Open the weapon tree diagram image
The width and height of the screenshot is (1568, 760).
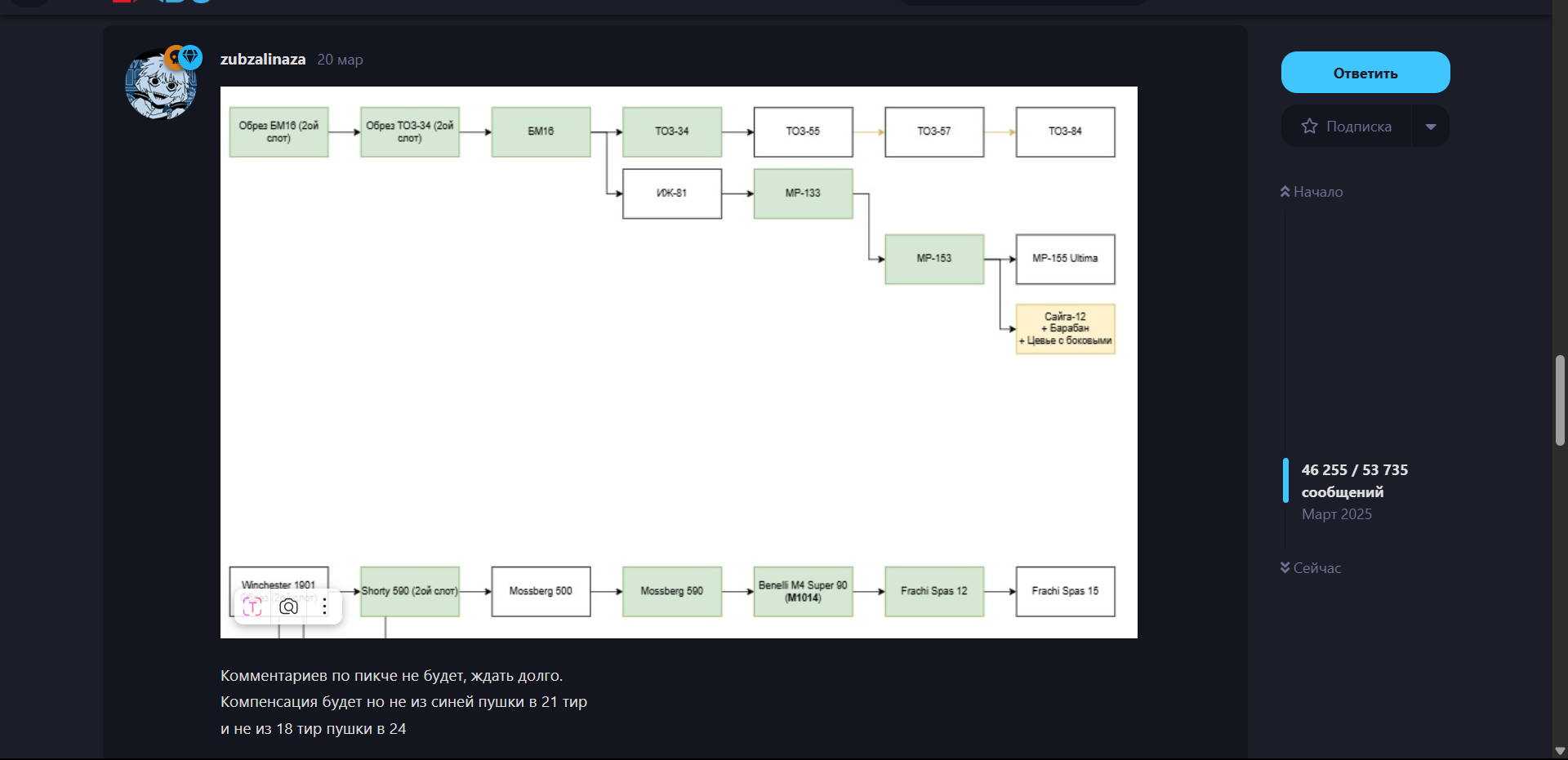click(679, 362)
